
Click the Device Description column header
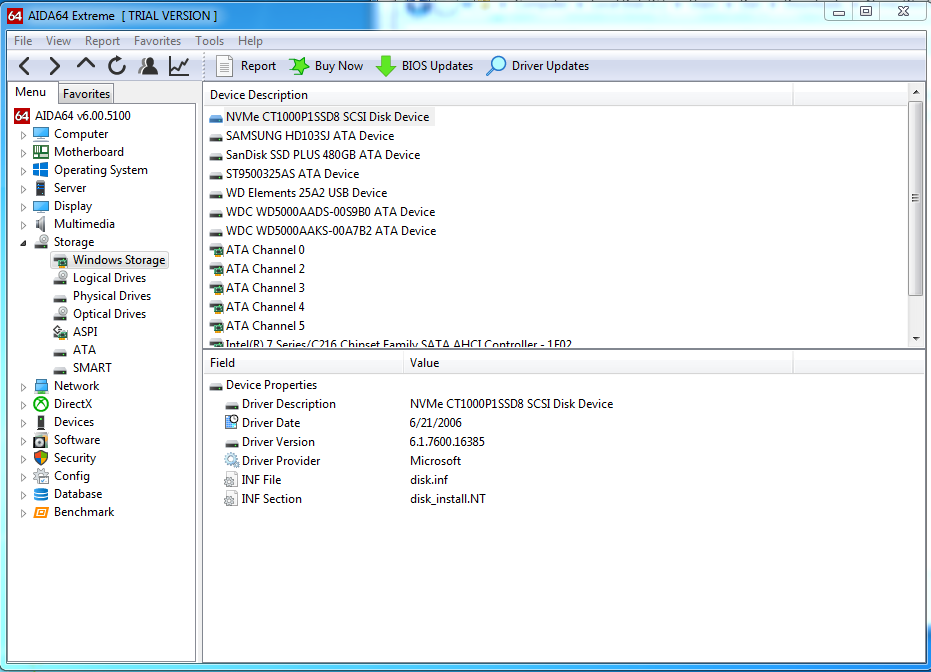coord(498,95)
